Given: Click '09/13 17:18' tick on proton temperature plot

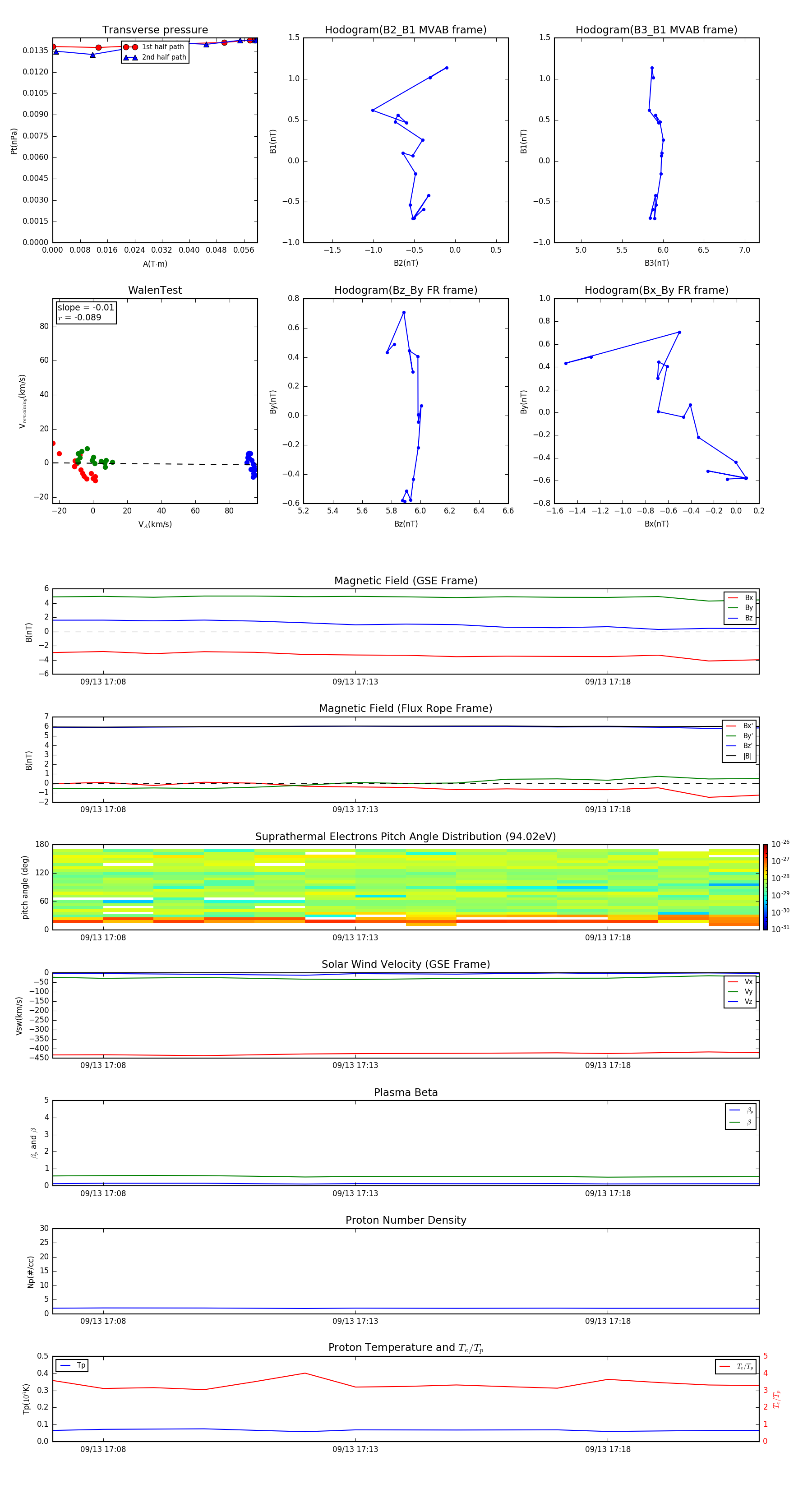Looking at the screenshot, I should 607,1449.
